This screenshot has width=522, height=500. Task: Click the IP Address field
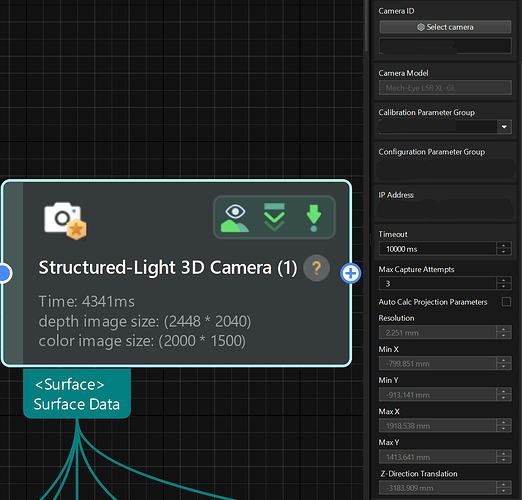click(x=445, y=209)
